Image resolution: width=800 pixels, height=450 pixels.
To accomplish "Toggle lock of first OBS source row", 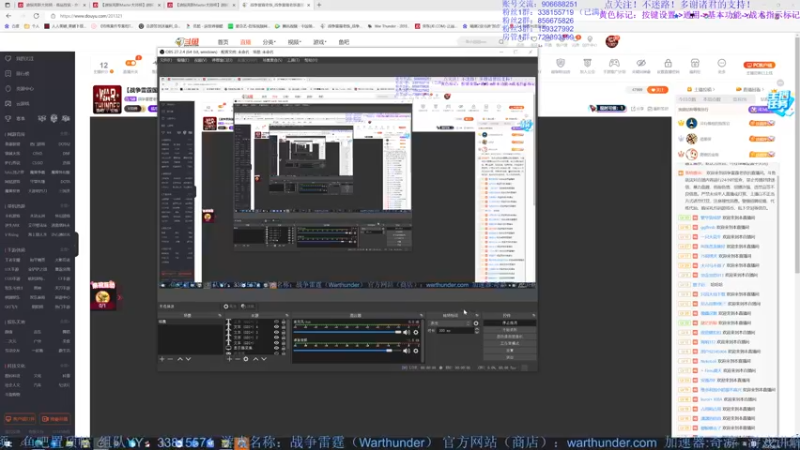I will click(x=284, y=322).
